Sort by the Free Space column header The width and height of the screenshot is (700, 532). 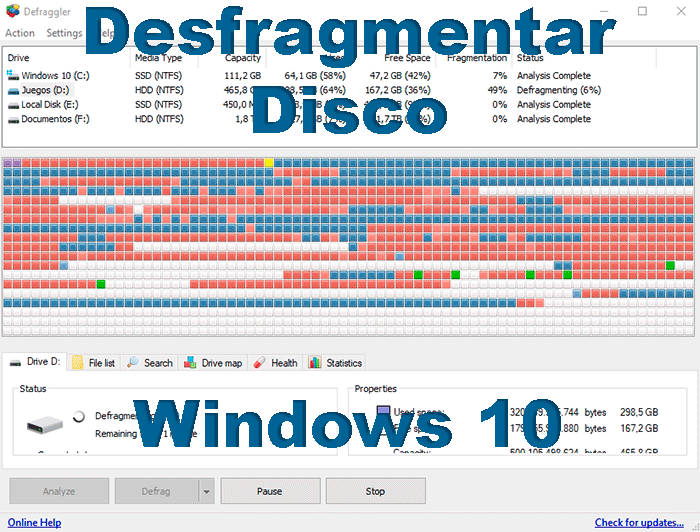click(x=407, y=58)
